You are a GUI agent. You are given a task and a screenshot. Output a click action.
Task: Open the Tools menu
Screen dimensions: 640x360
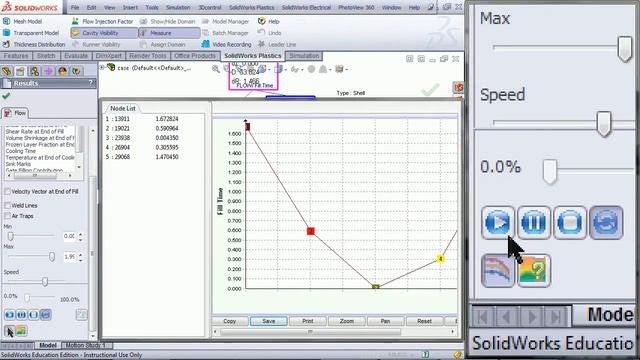click(x=152, y=7)
